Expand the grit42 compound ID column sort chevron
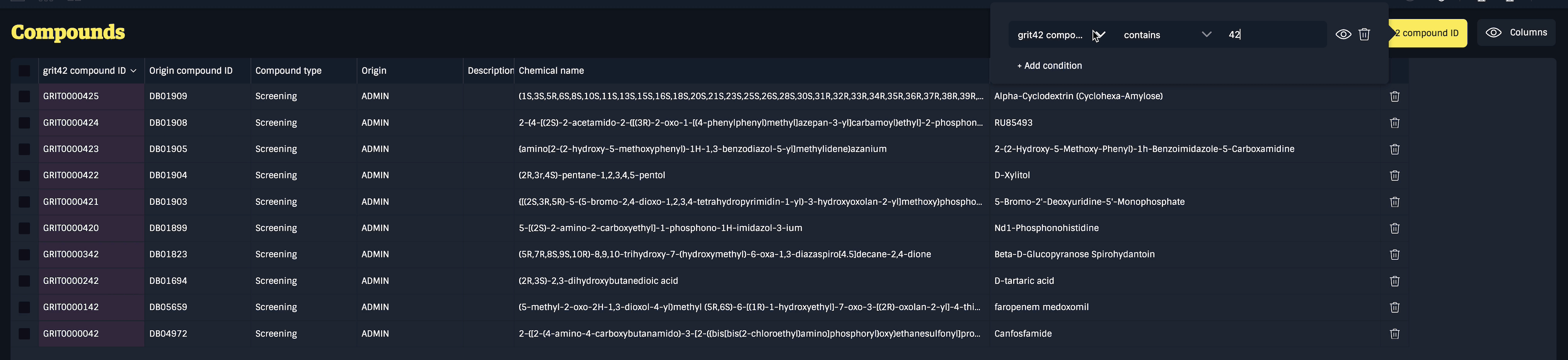Viewport: 1568px width, 360px height. click(x=133, y=71)
